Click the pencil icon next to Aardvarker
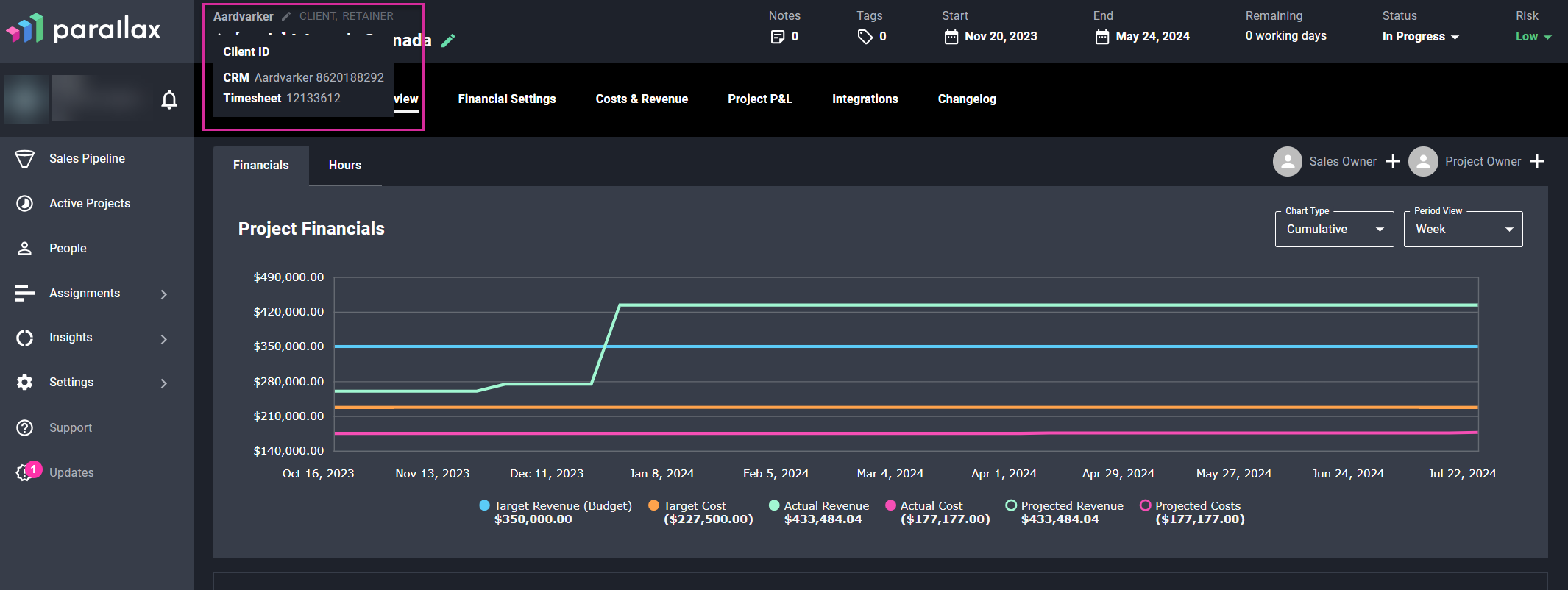The width and height of the screenshot is (1568, 590). click(x=286, y=16)
